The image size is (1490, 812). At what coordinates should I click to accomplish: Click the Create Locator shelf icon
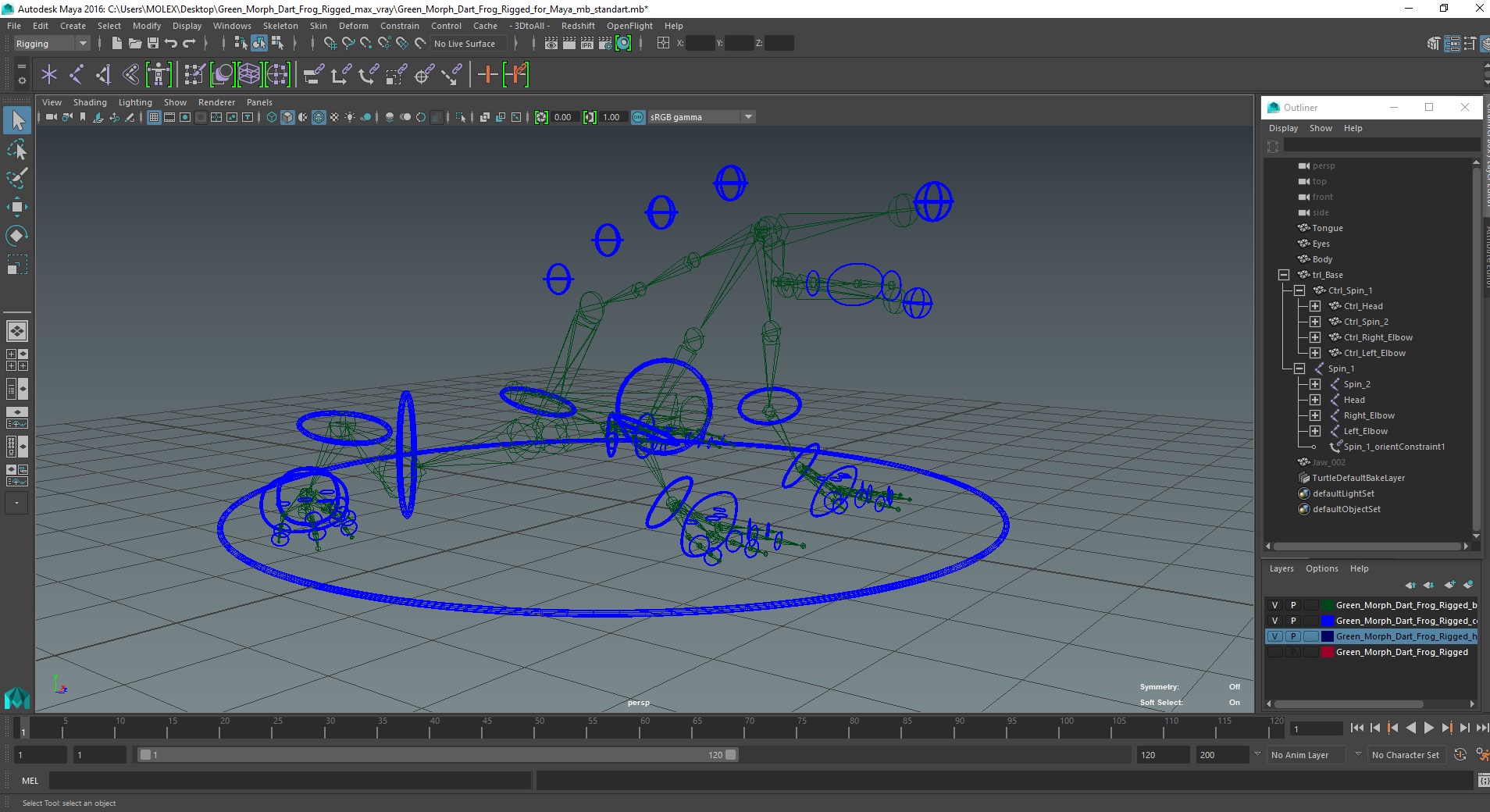coord(49,75)
